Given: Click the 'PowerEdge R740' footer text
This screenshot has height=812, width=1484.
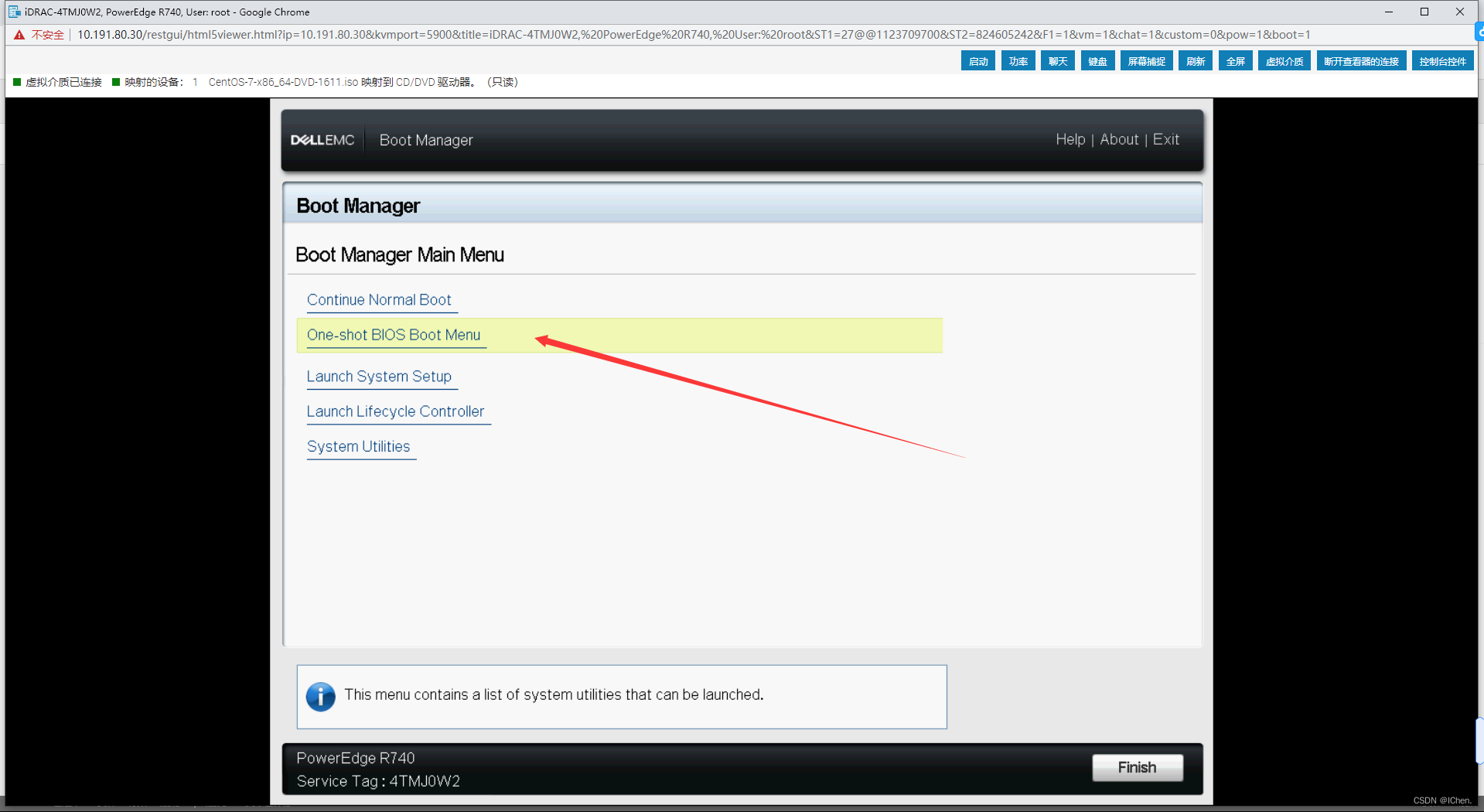Looking at the screenshot, I should tap(356, 759).
